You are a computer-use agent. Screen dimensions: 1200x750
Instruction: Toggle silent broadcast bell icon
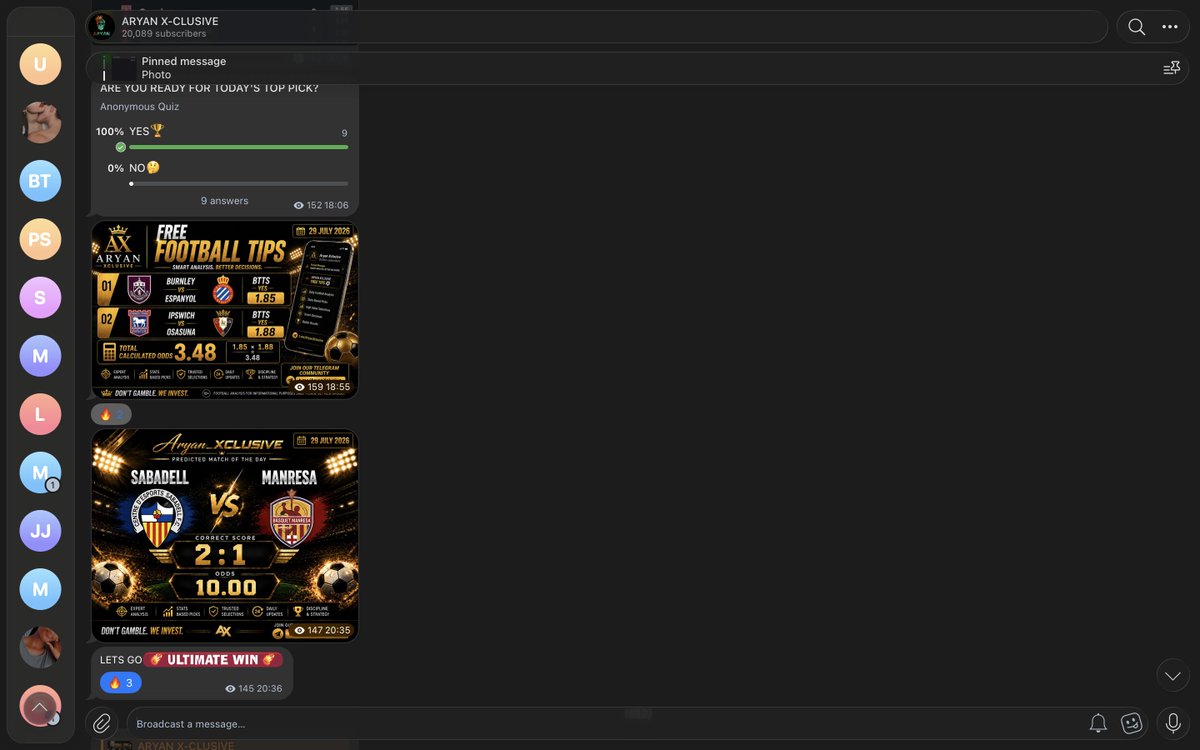coord(1098,723)
